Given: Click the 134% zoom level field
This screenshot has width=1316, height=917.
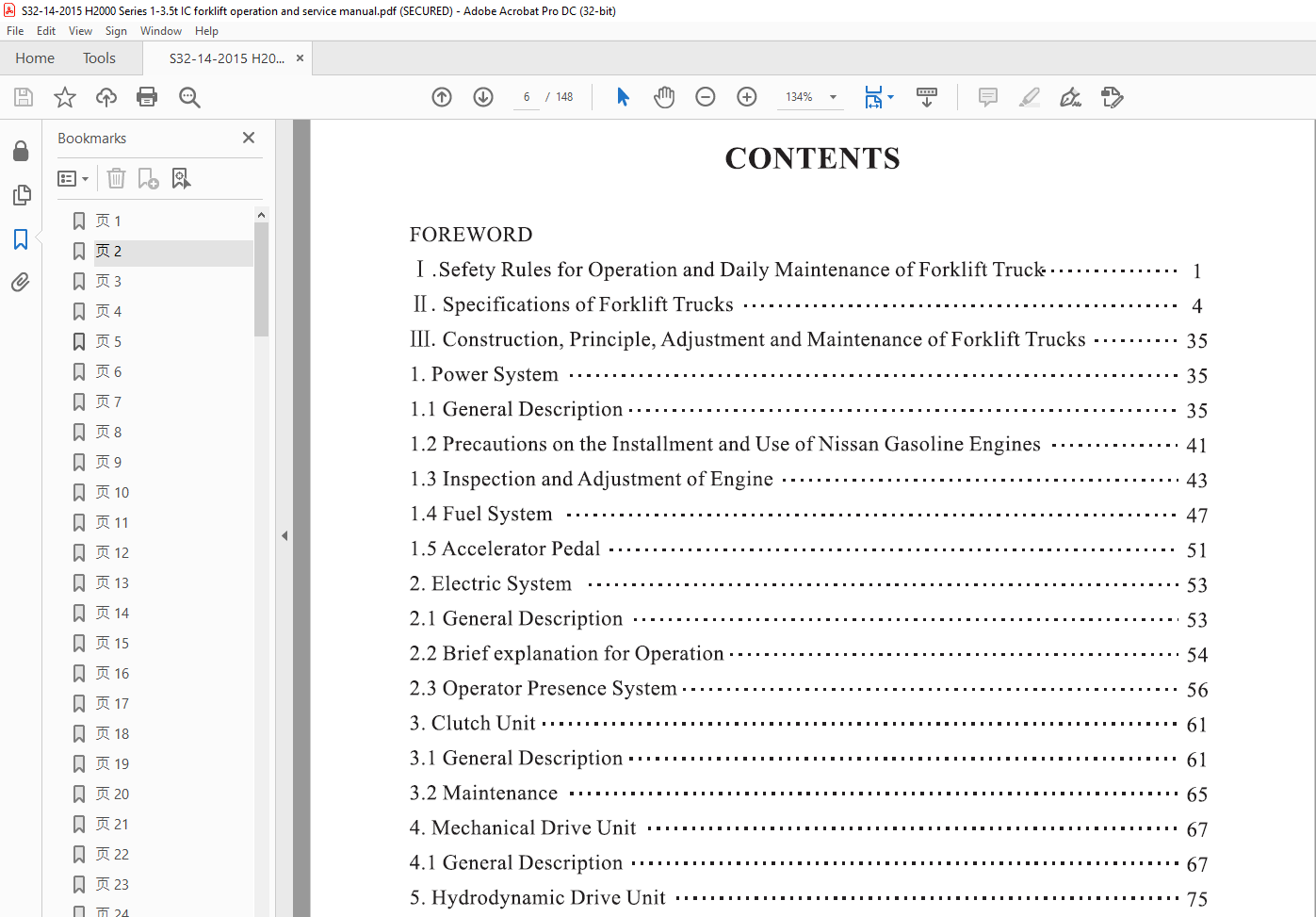Looking at the screenshot, I should click(800, 97).
